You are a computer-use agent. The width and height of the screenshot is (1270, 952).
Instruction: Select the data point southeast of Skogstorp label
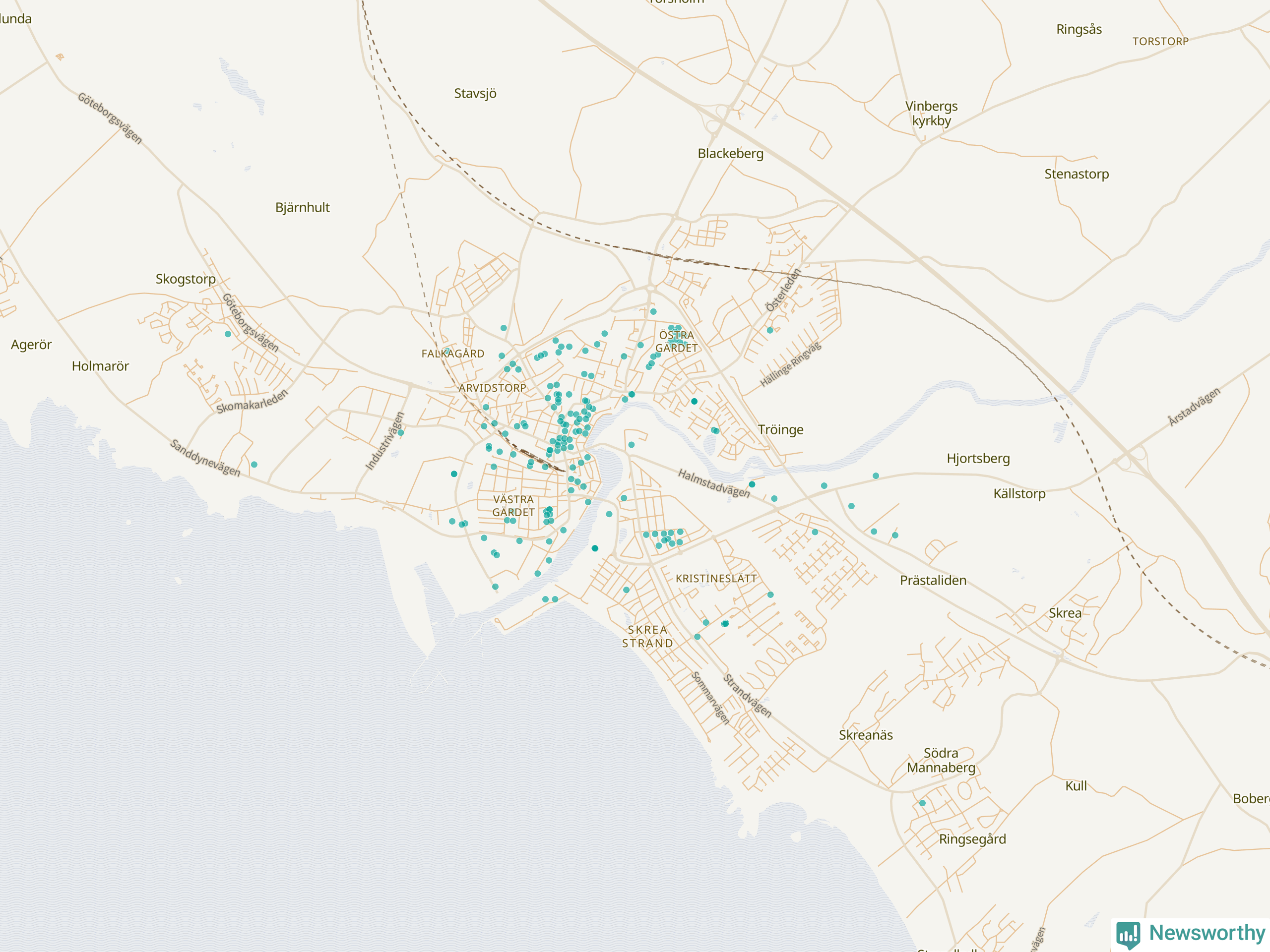click(x=228, y=334)
